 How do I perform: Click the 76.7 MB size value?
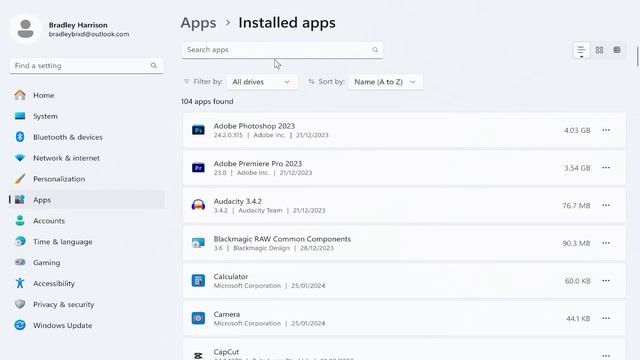[x=576, y=205]
